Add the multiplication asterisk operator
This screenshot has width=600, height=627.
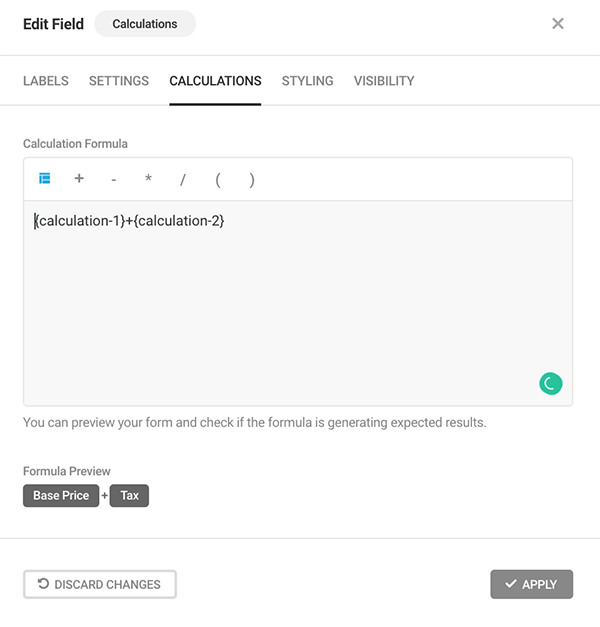148,180
